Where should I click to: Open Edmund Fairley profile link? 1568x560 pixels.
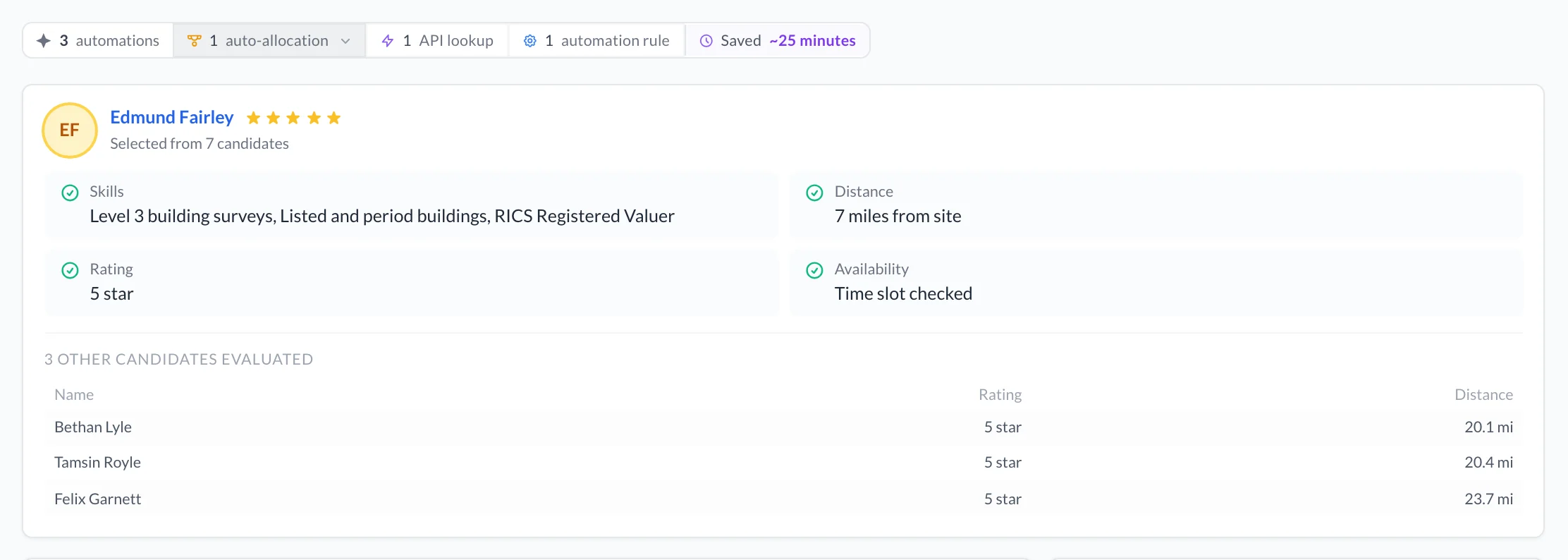point(171,117)
